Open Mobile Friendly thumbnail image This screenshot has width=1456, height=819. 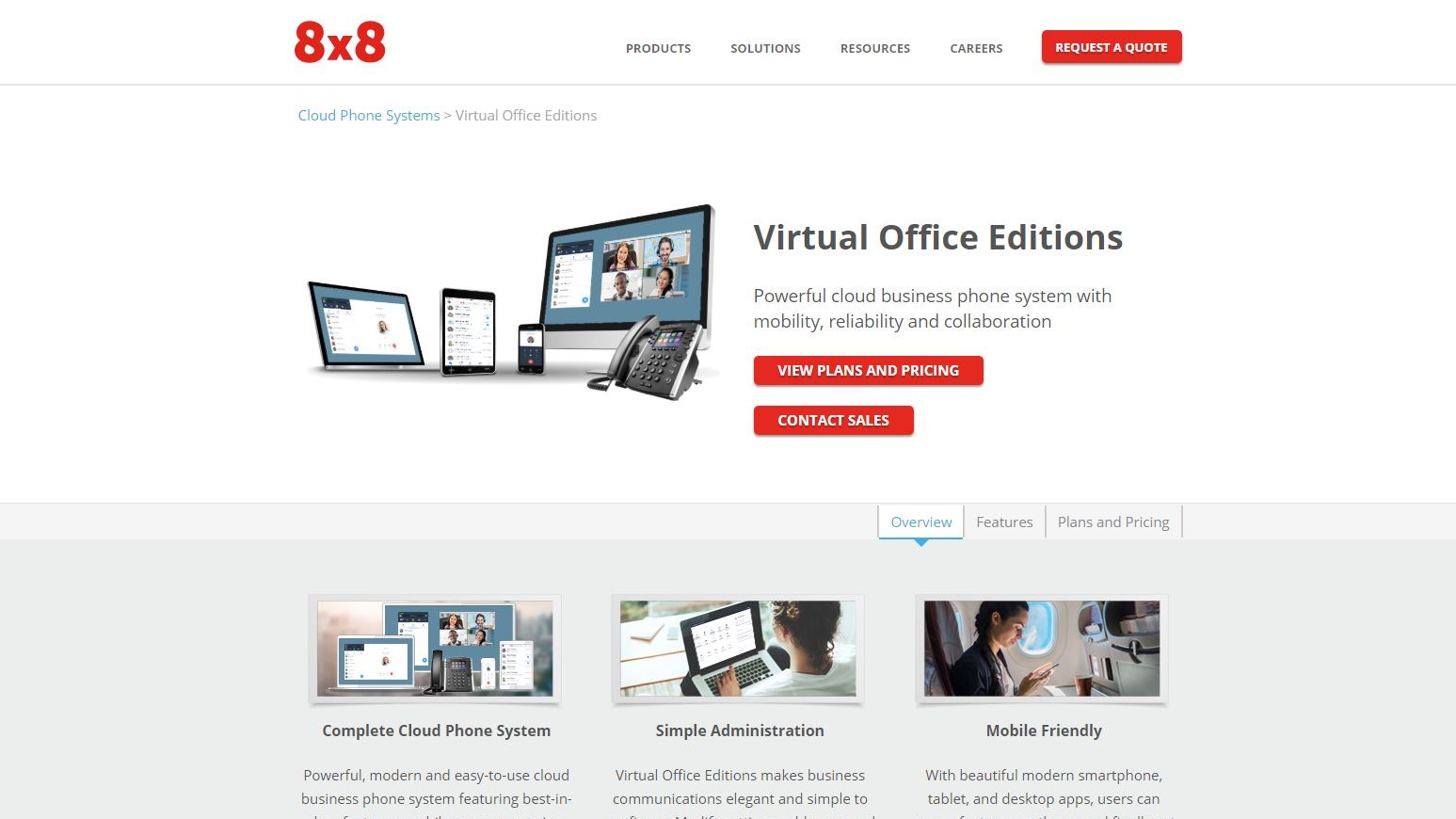[x=1042, y=649]
